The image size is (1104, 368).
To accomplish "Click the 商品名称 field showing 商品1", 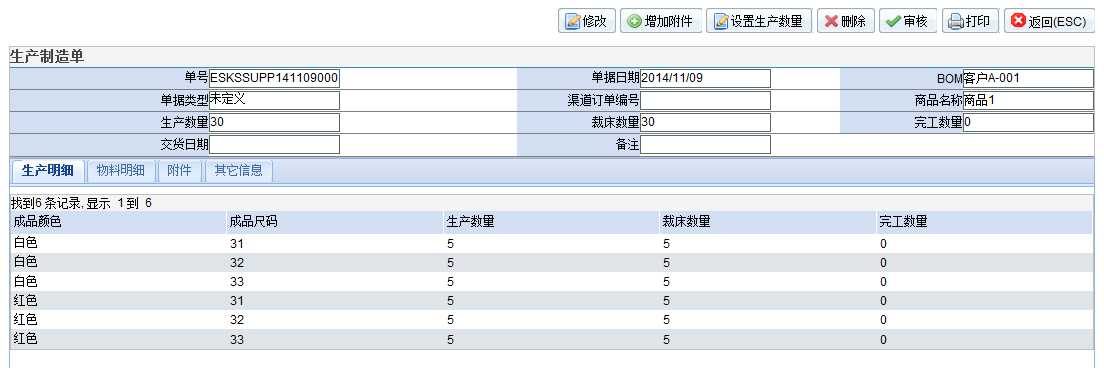I will pos(1028,101).
